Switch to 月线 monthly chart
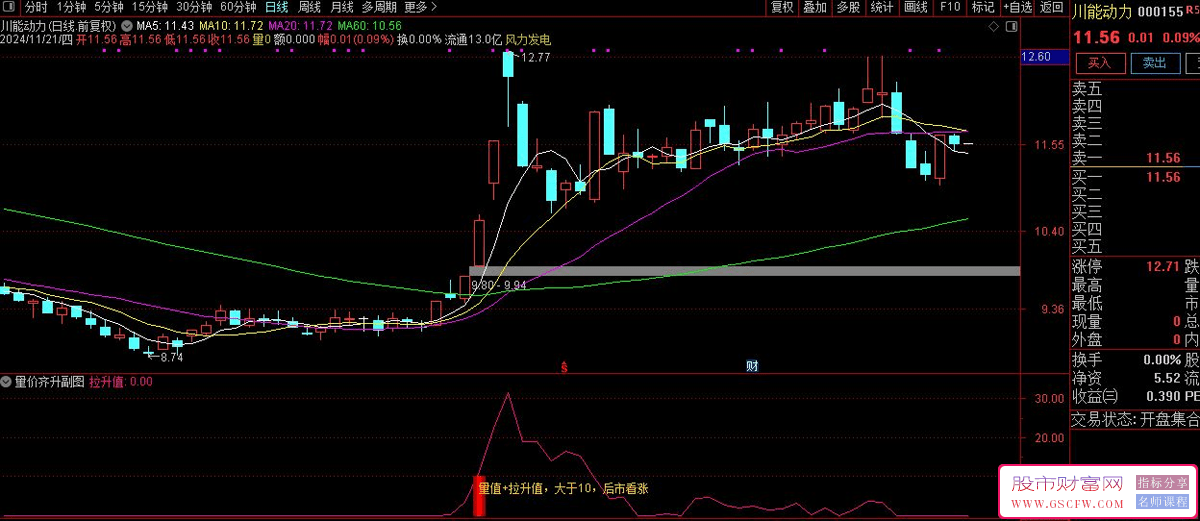Viewport: 1200px width, 521px height. coord(342,7)
